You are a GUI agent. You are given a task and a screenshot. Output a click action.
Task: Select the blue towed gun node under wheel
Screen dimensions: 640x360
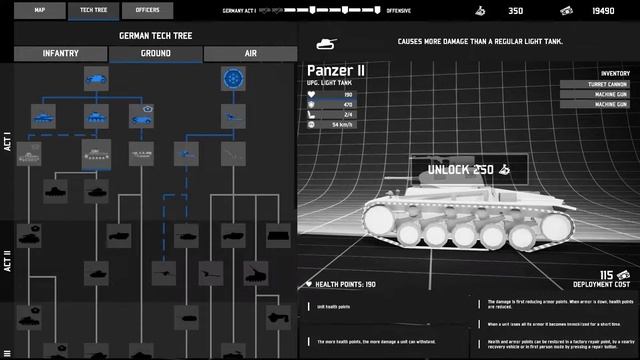tap(233, 116)
